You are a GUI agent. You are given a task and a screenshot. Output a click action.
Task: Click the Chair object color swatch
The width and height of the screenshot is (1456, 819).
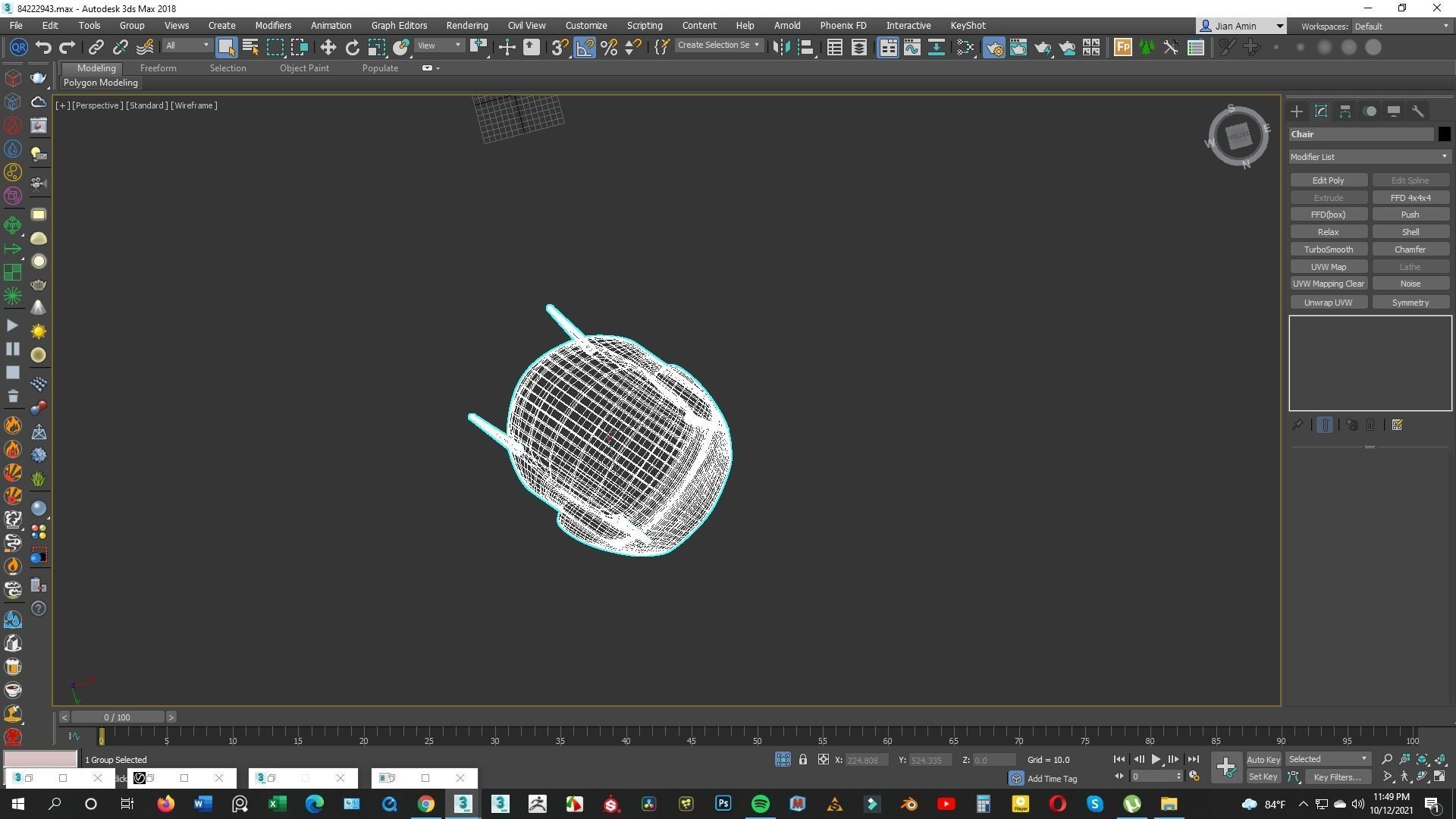click(1444, 134)
